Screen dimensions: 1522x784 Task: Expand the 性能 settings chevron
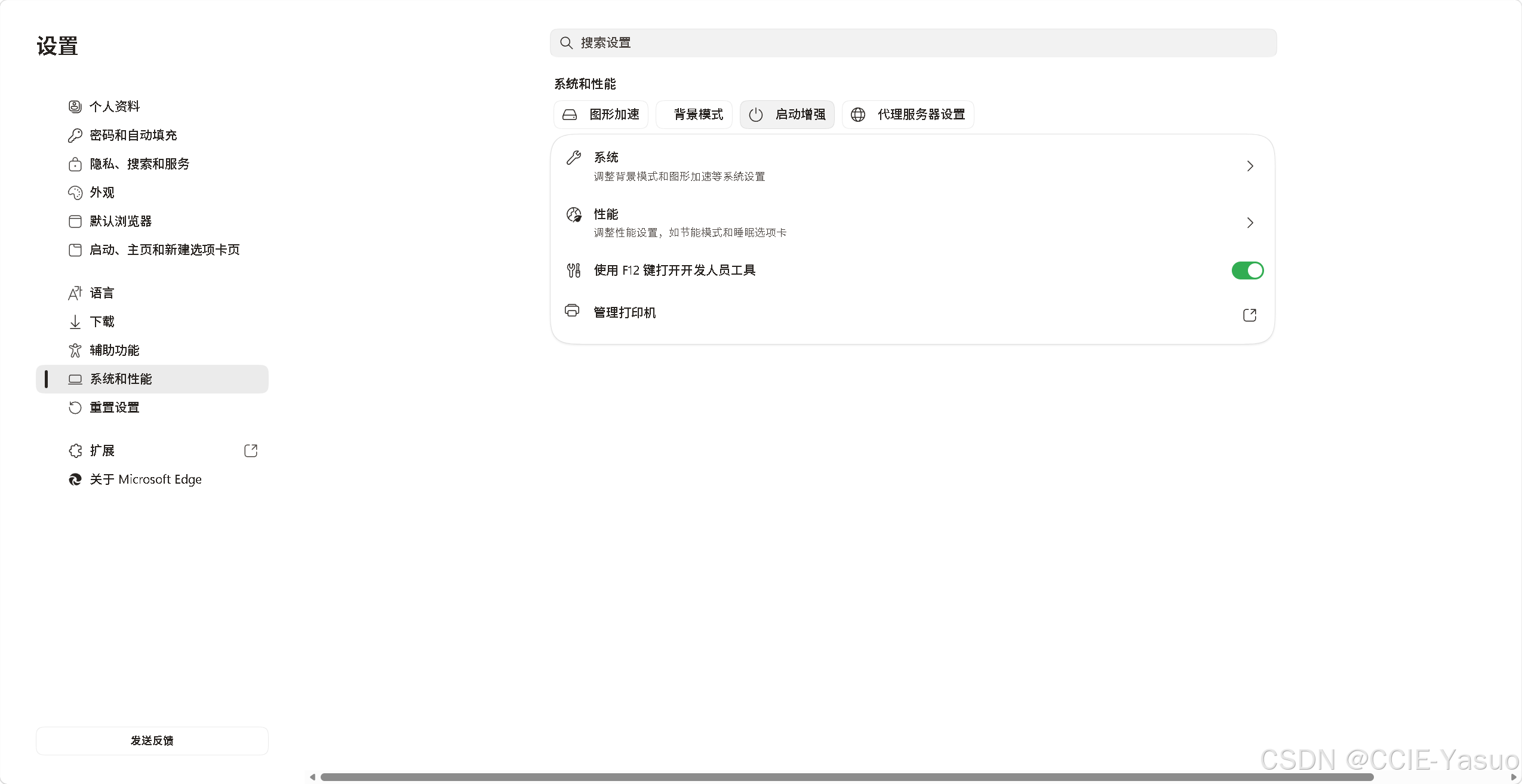point(1250,223)
